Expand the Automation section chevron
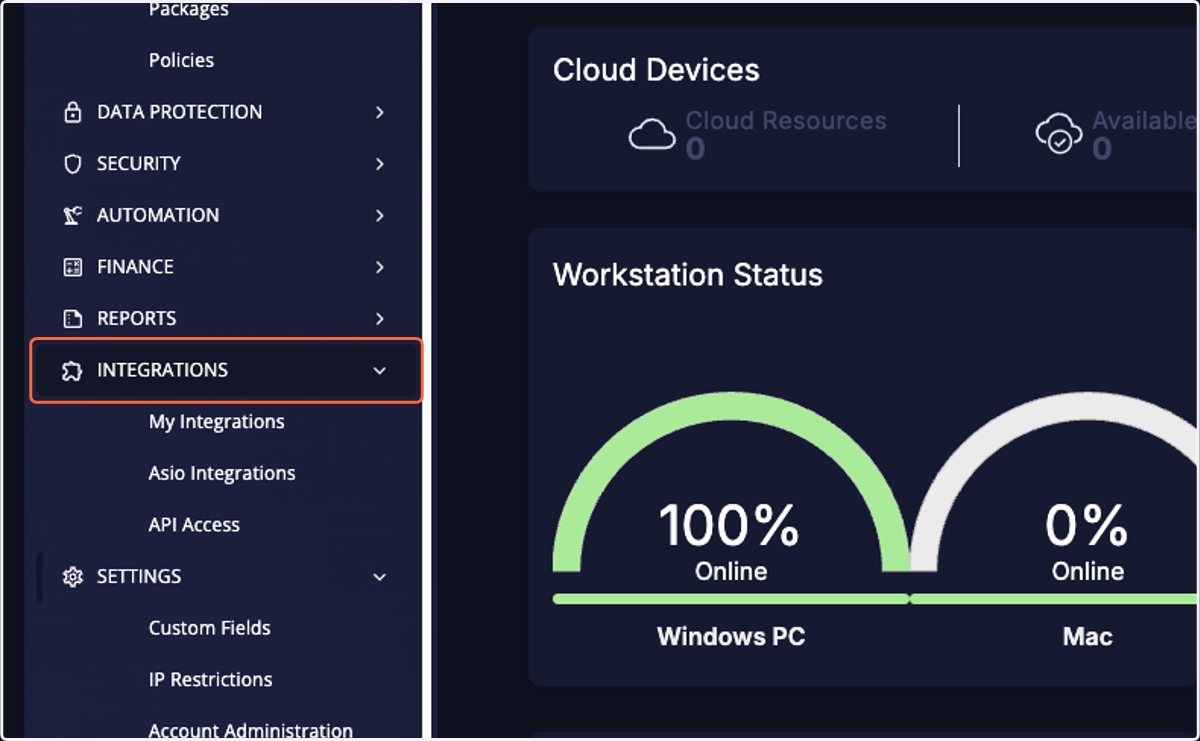Image resolution: width=1200 pixels, height=741 pixels. coord(380,215)
